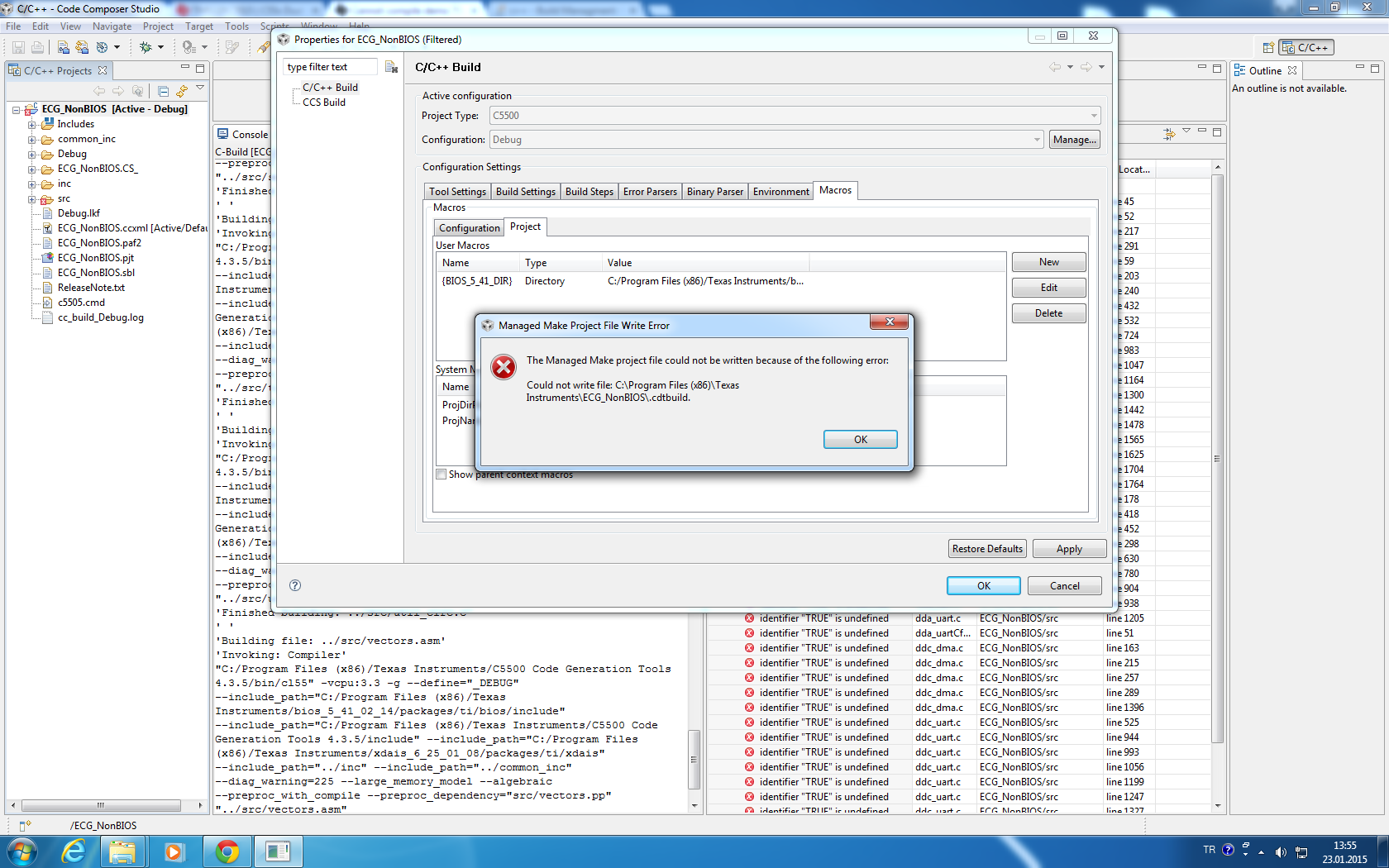Click the Collapse All icon in Projects view

(163, 91)
